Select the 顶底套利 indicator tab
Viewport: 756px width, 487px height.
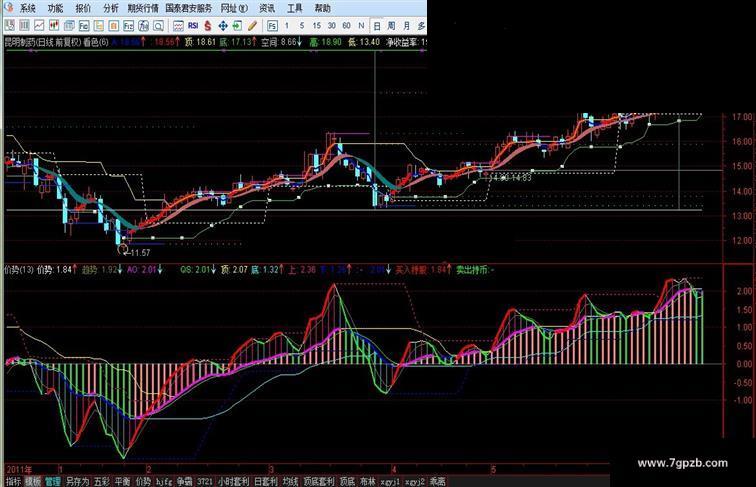tap(318, 481)
